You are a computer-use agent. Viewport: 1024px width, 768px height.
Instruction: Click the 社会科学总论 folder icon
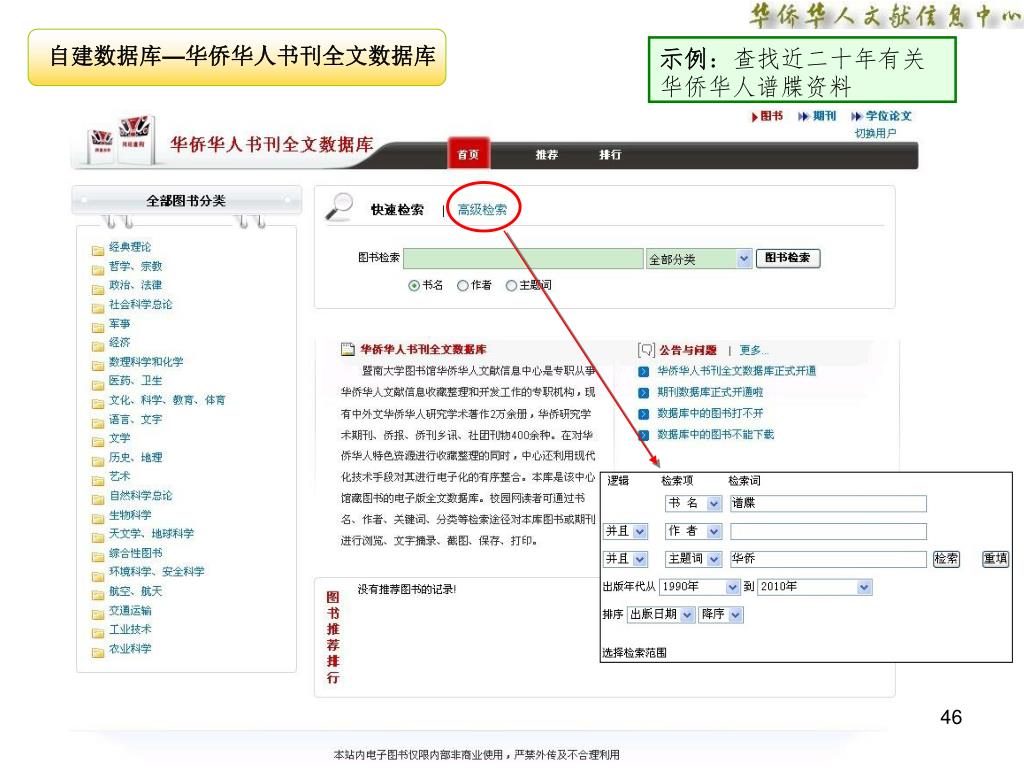pyautogui.click(x=98, y=308)
